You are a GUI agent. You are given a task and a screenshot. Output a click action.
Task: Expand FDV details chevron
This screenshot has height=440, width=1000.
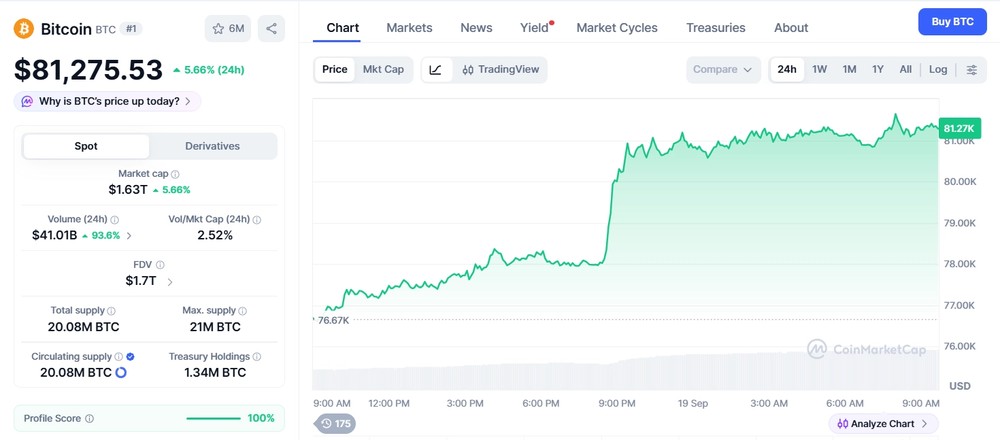(x=170, y=281)
